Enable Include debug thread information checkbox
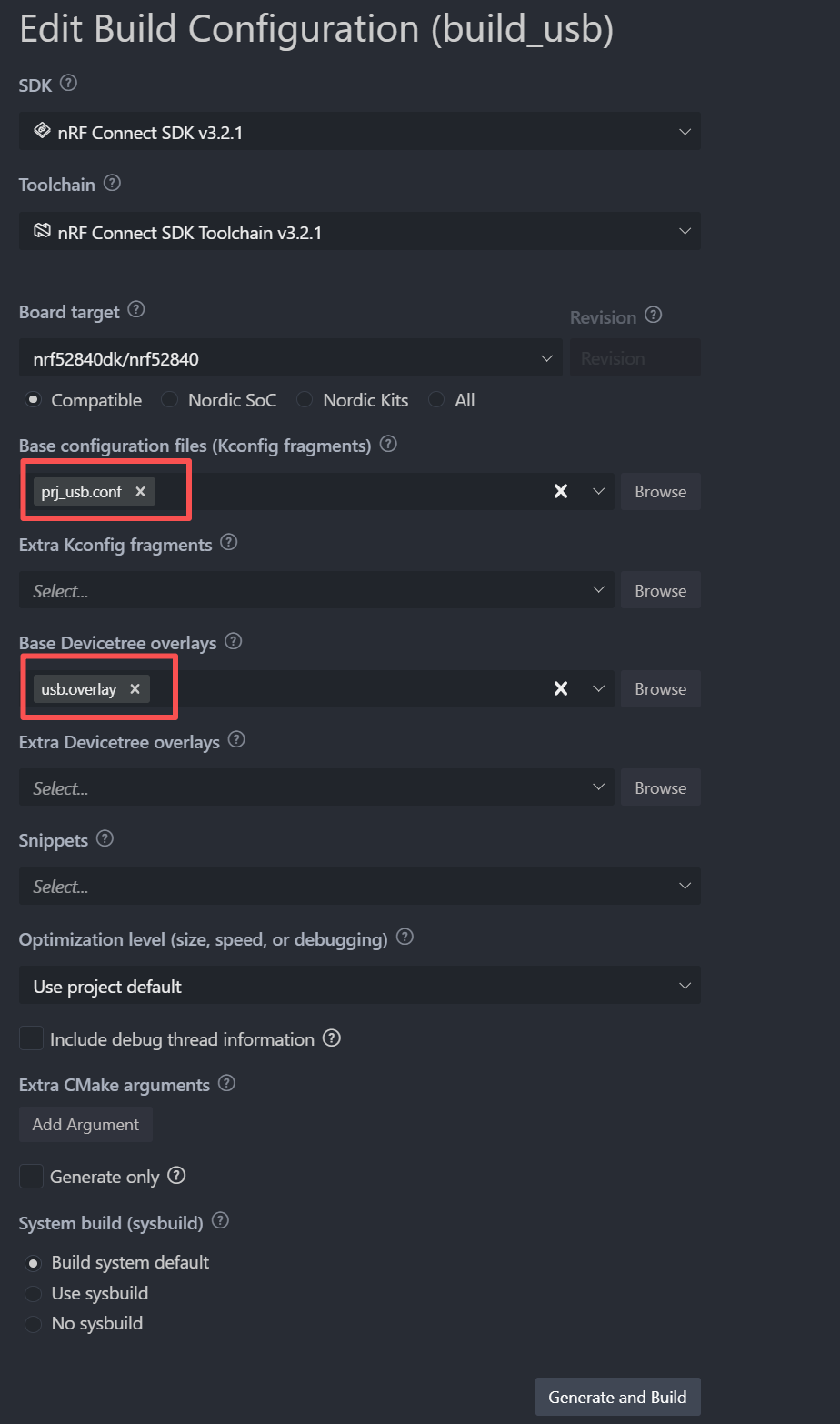The width and height of the screenshot is (840, 1424). coord(32,1038)
